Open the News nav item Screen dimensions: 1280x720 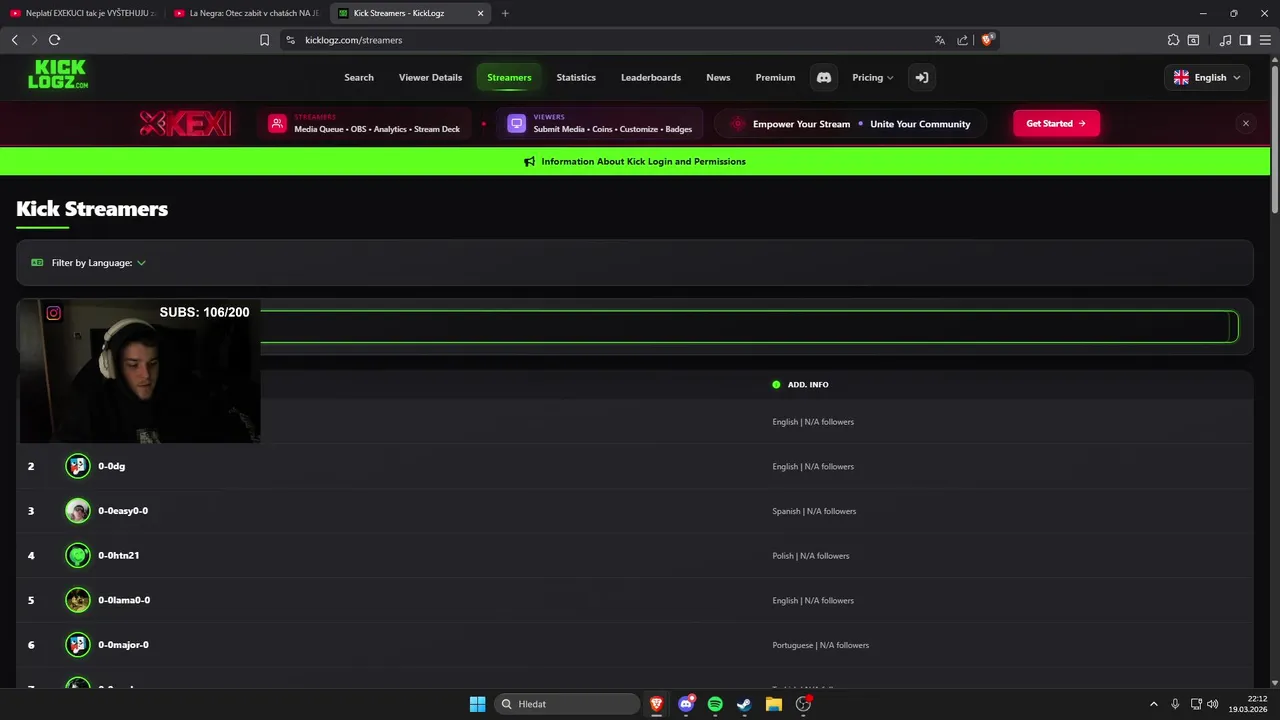point(718,77)
